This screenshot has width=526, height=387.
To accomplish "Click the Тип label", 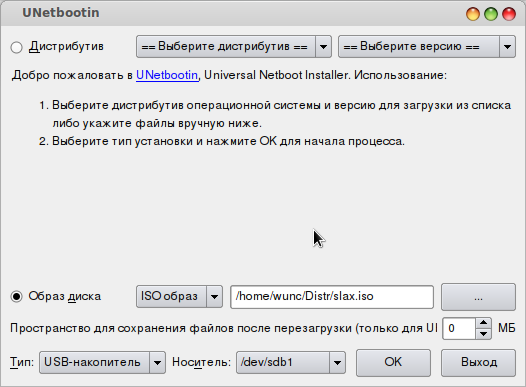I will pyautogui.click(x=22, y=363).
